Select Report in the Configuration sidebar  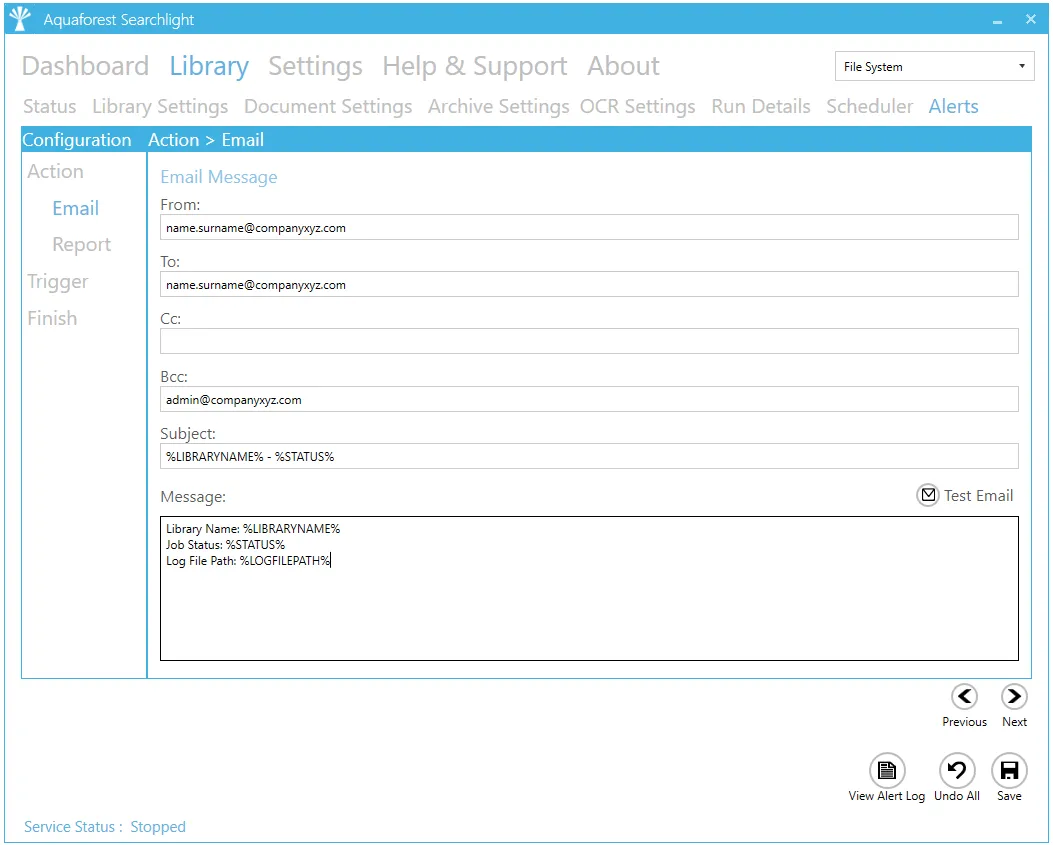click(x=81, y=245)
